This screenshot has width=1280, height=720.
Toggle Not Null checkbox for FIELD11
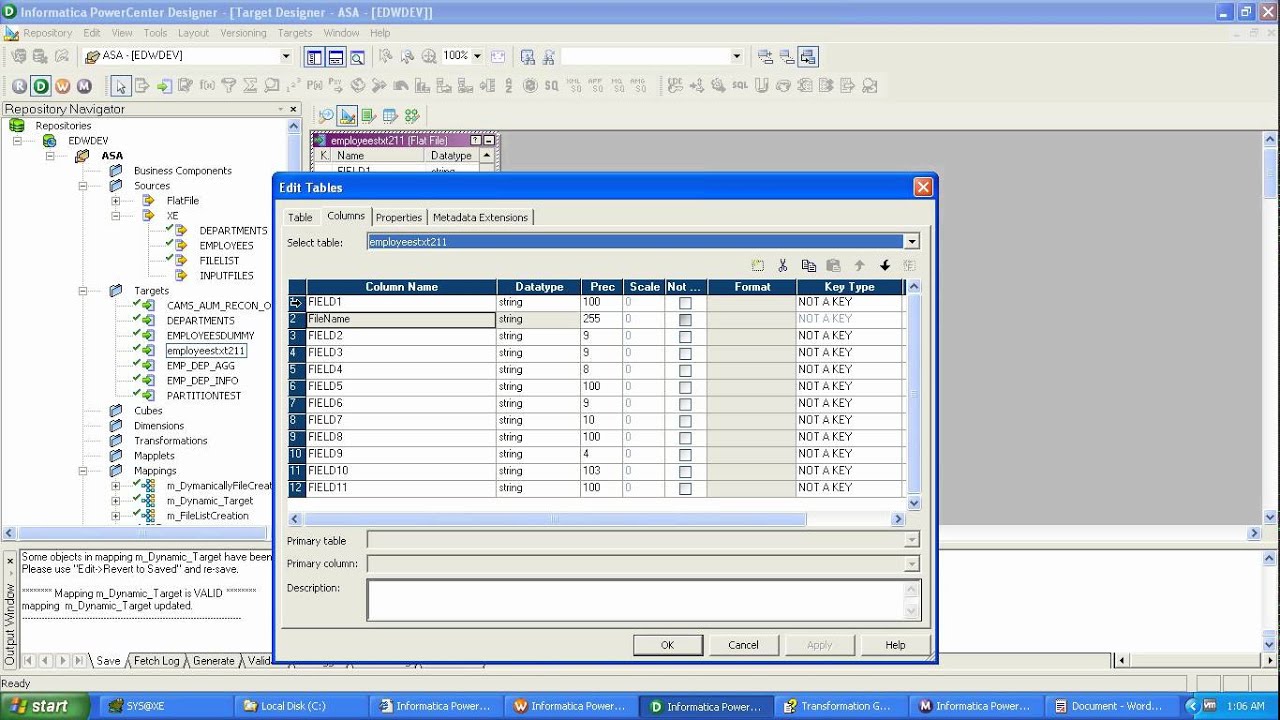point(685,489)
